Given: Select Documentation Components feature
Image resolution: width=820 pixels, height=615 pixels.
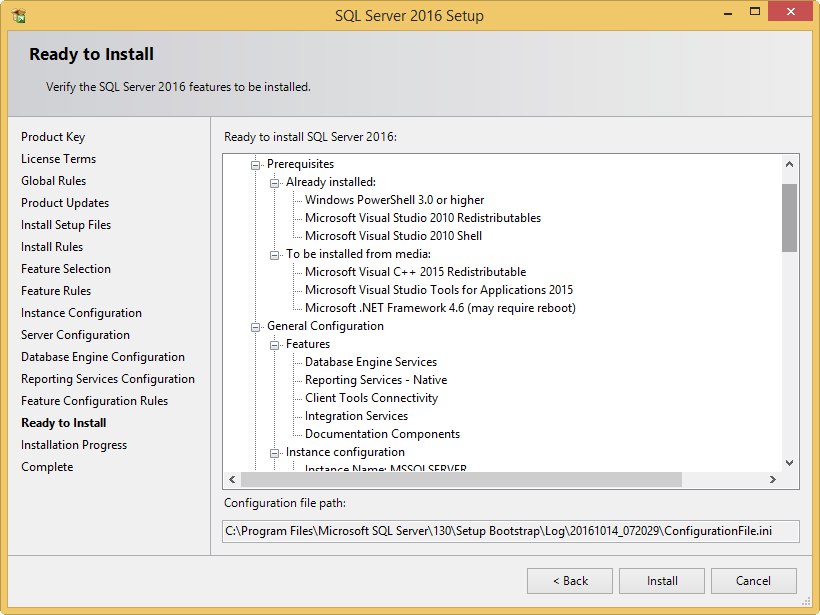Looking at the screenshot, I should pyautogui.click(x=382, y=434).
